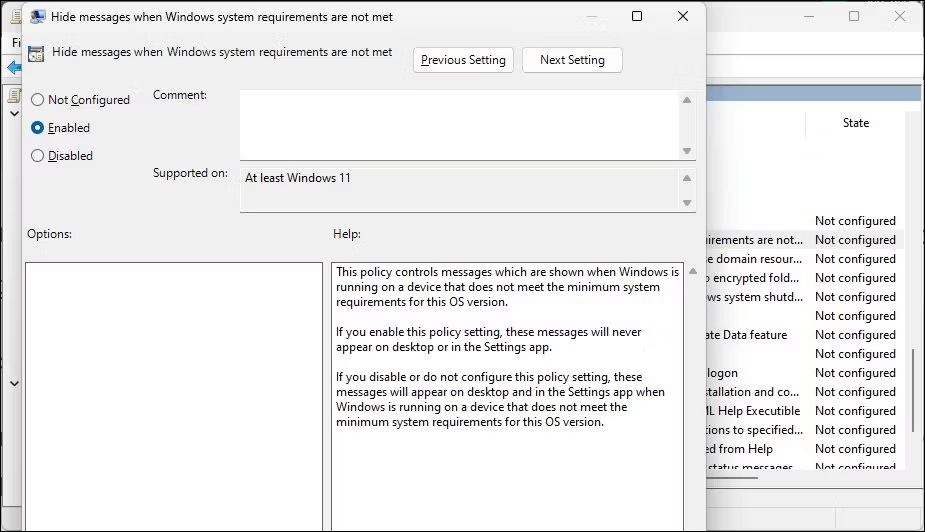
Task: Click the tree node icon in the left pane
Action: pyautogui.click(x=14, y=96)
